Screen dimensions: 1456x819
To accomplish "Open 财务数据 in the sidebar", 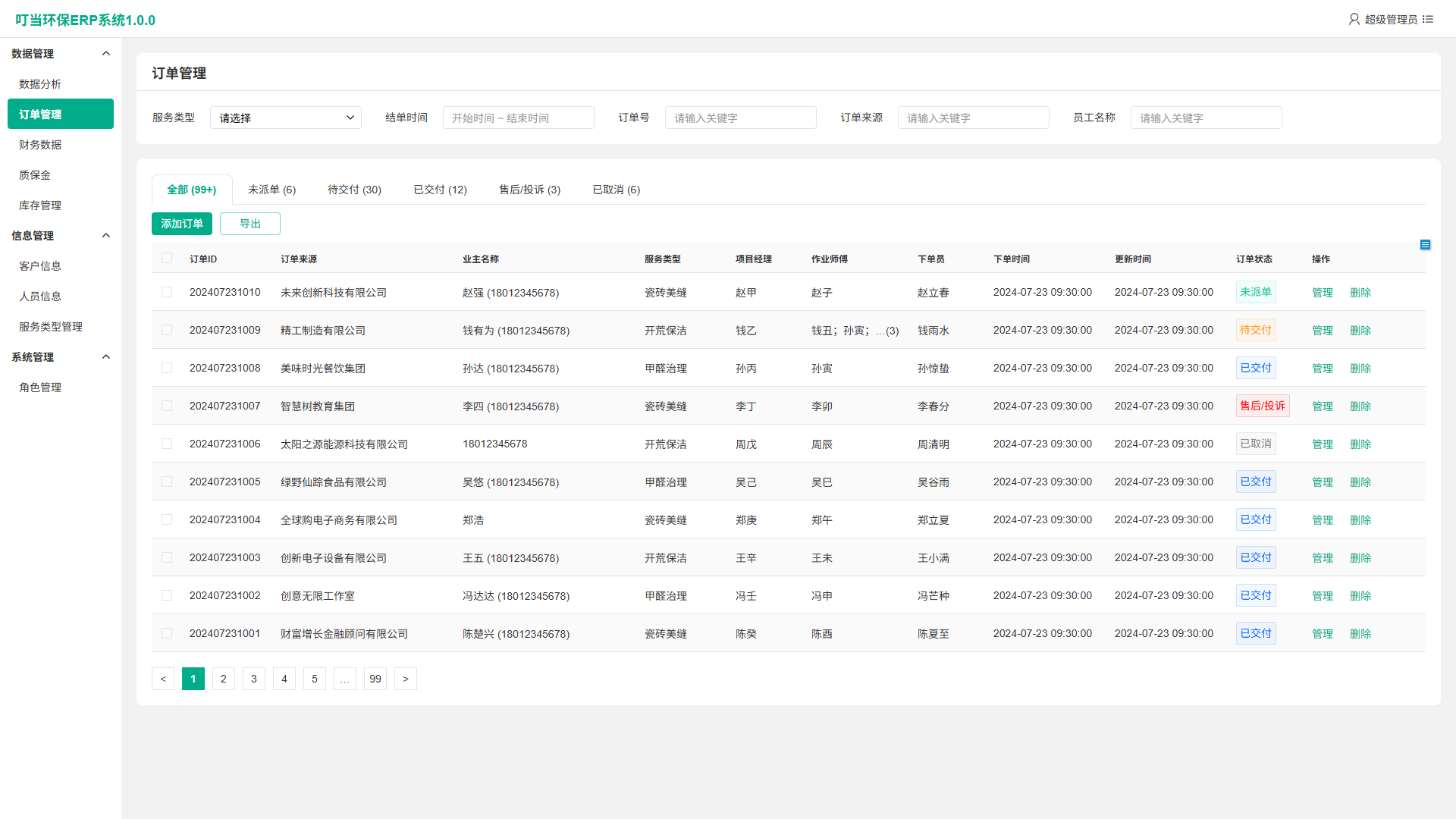I will [61, 144].
